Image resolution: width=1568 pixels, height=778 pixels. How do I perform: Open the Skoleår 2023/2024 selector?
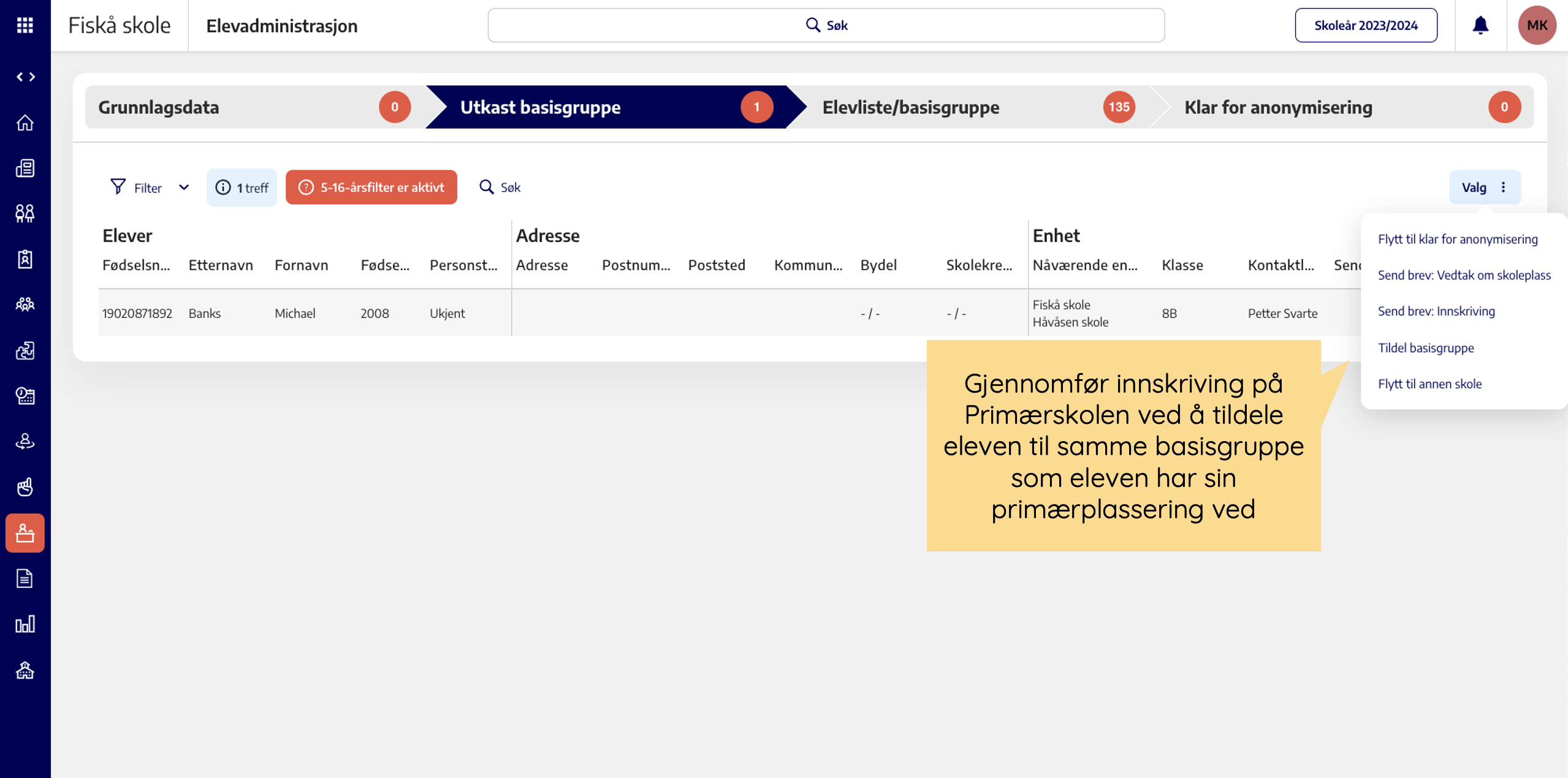(1366, 25)
